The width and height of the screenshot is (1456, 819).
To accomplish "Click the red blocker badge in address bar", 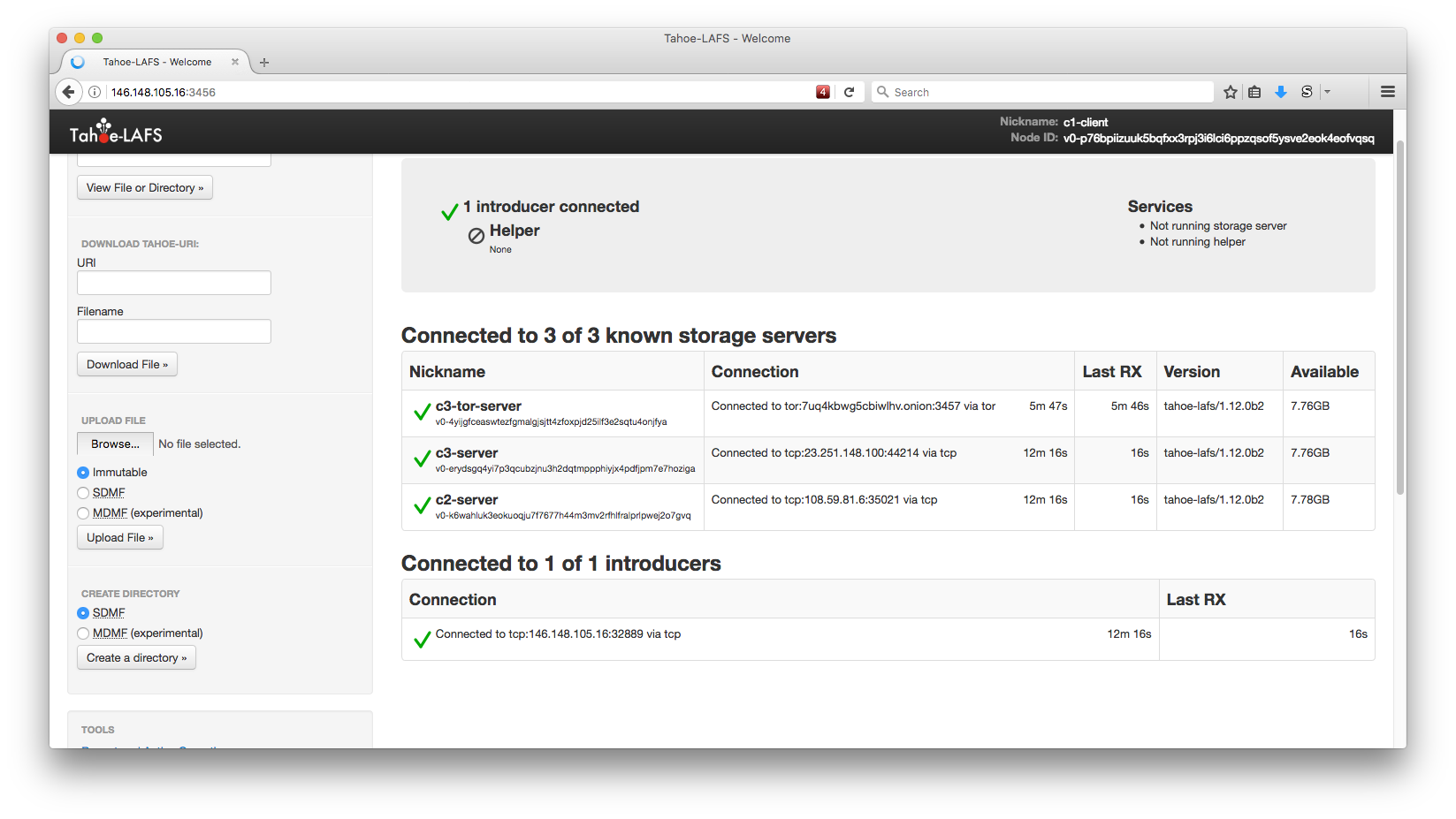I will tap(823, 92).
